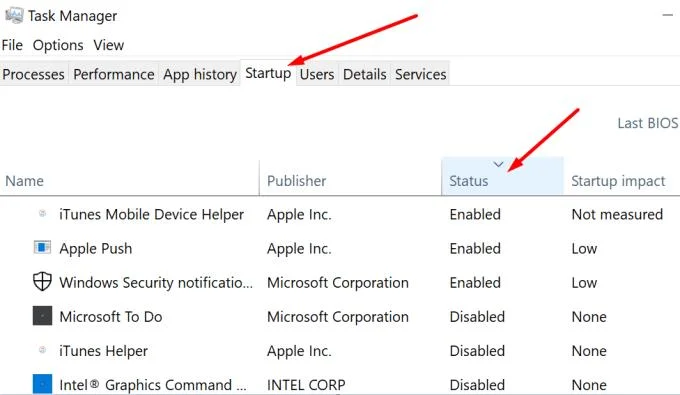680x395 pixels.
Task: Click the Last BIOS time label
Action: 648,123
